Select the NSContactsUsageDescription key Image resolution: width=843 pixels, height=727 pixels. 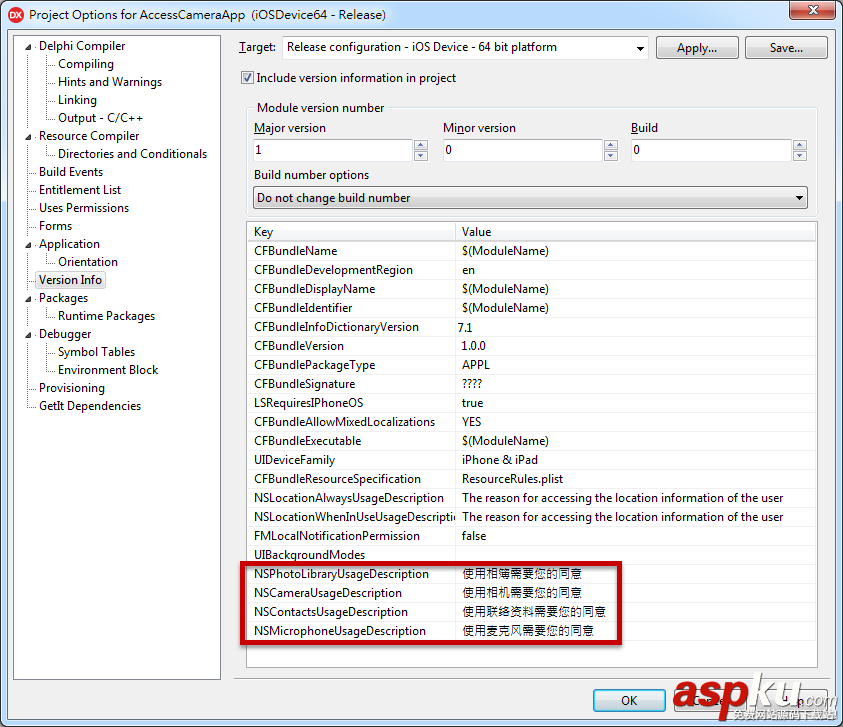pos(331,612)
